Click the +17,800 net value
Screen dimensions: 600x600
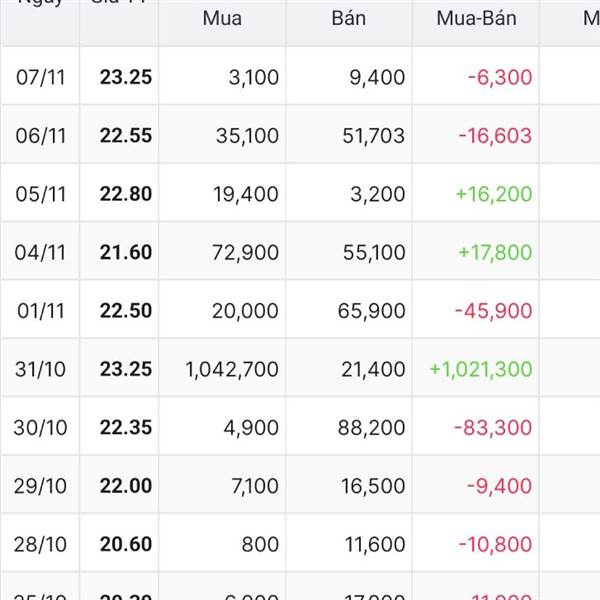coord(495,253)
